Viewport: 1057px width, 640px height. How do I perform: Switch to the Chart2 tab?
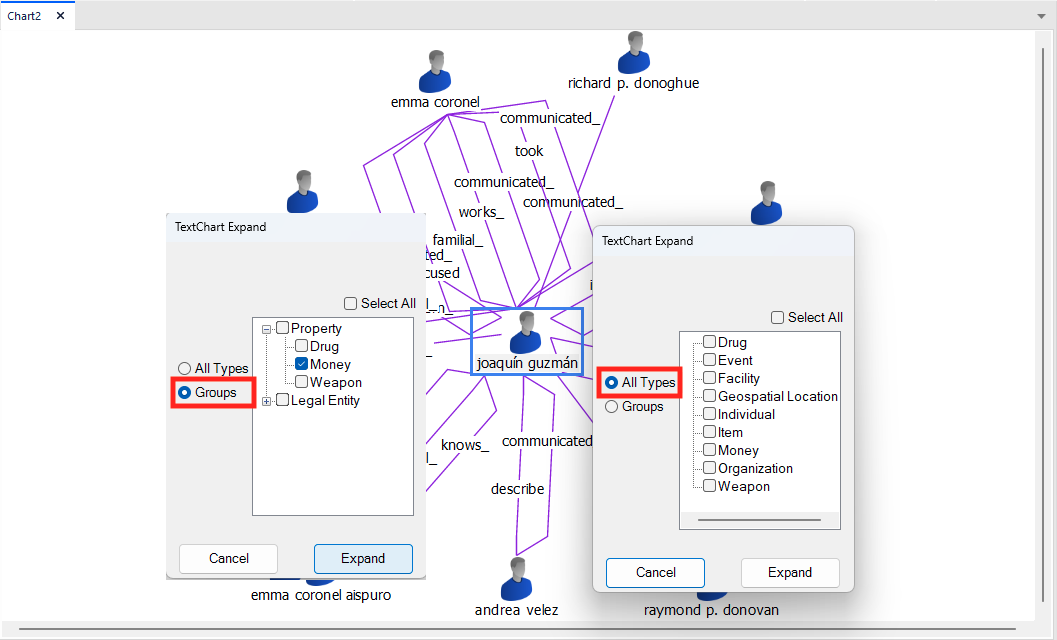(25, 16)
